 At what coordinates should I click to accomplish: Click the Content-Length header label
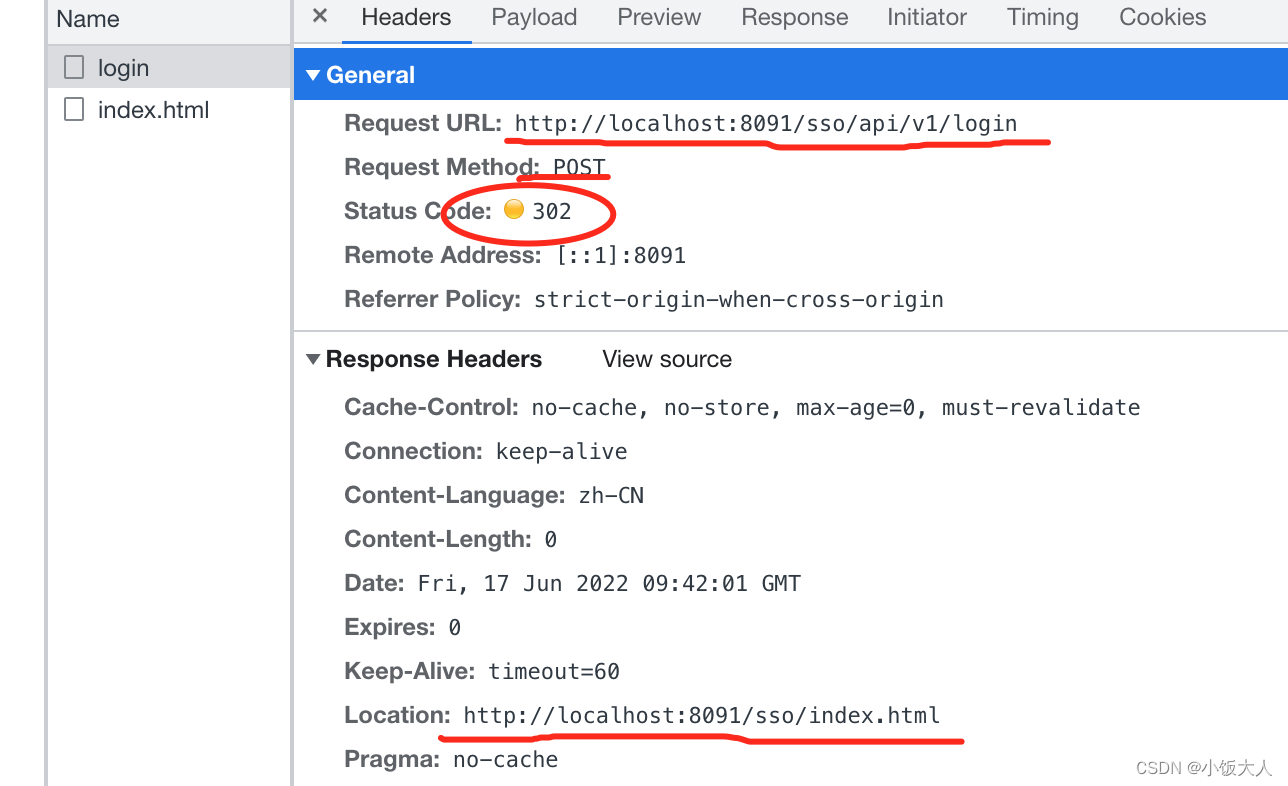[x=438, y=540]
